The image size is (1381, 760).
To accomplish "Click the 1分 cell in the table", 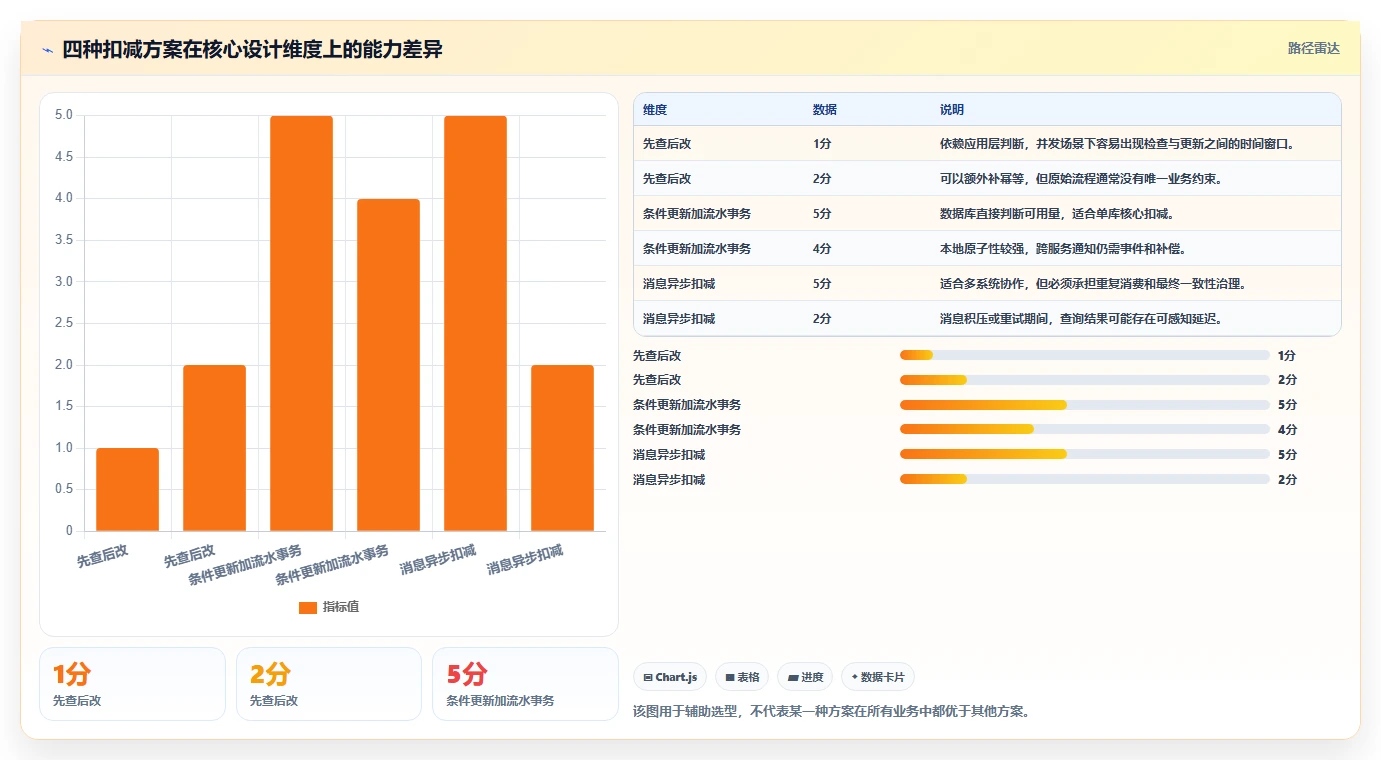I will pyautogui.click(x=822, y=144).
